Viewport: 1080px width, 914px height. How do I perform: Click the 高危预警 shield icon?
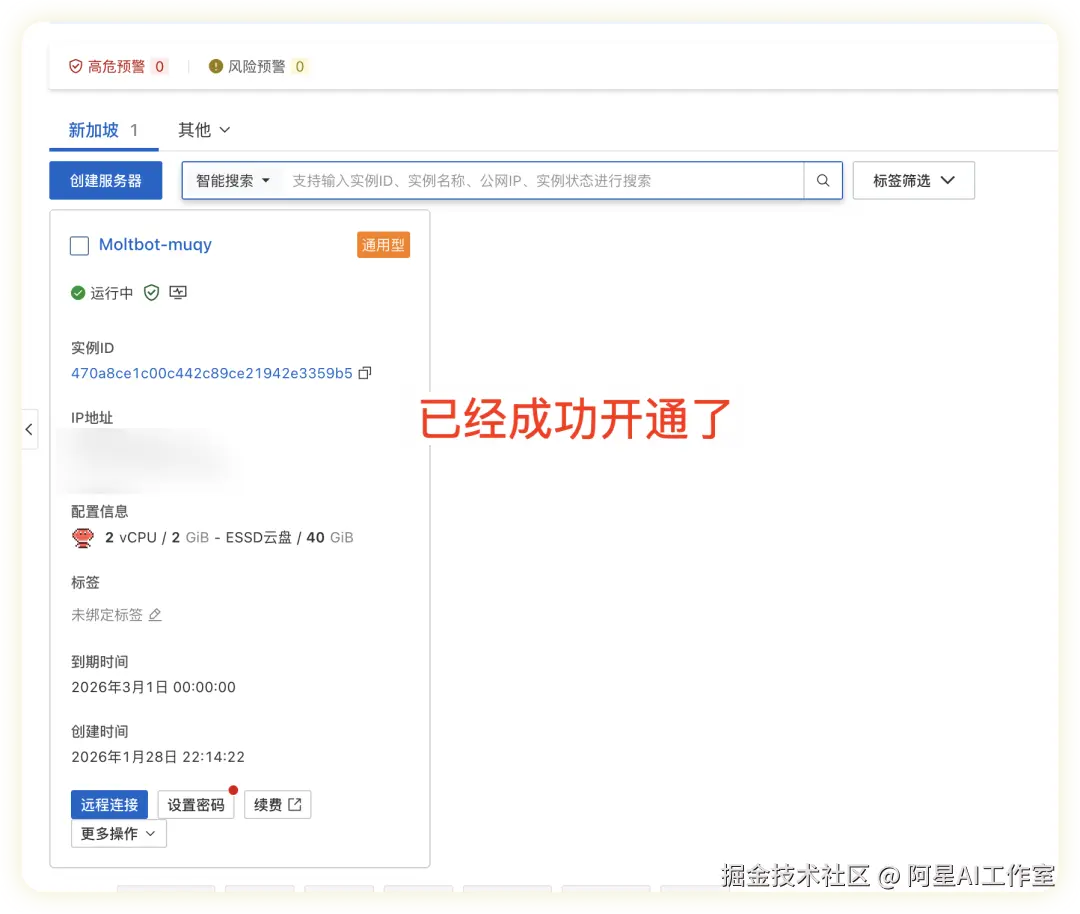point(75,66)
